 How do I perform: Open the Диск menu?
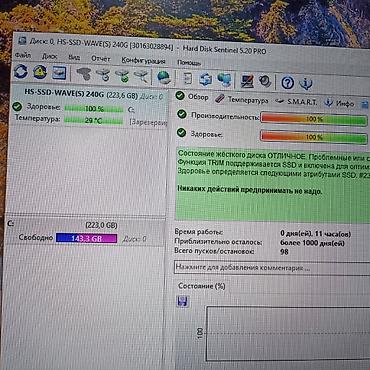(x=50, y=56)
